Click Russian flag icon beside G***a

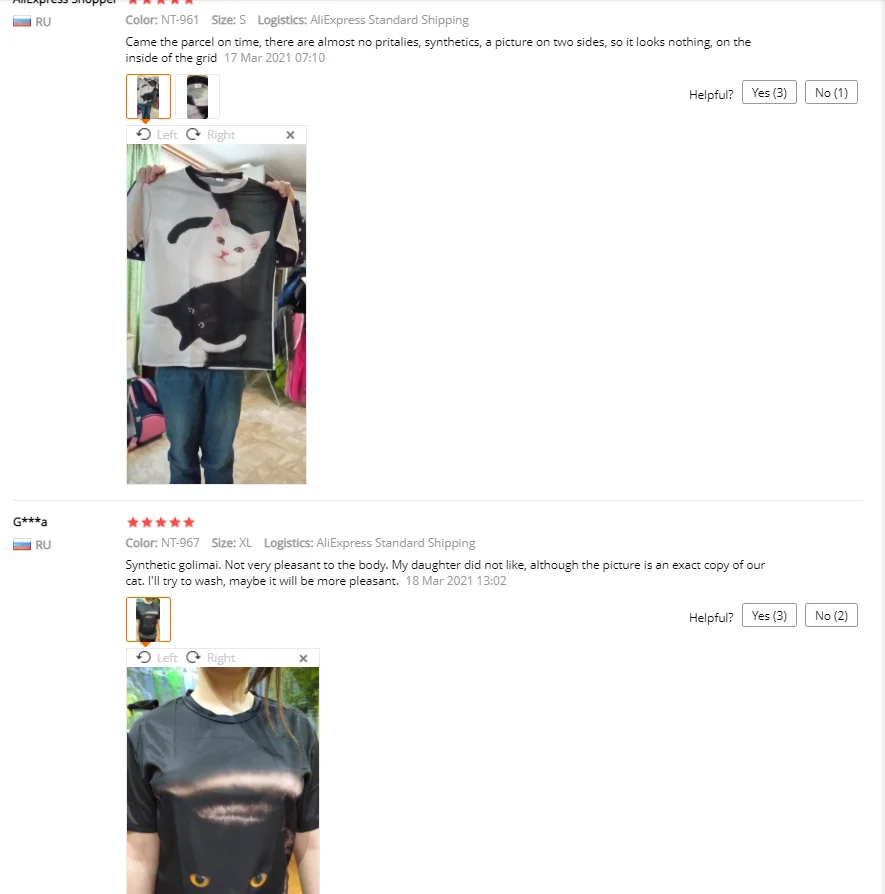click(22, 544)
